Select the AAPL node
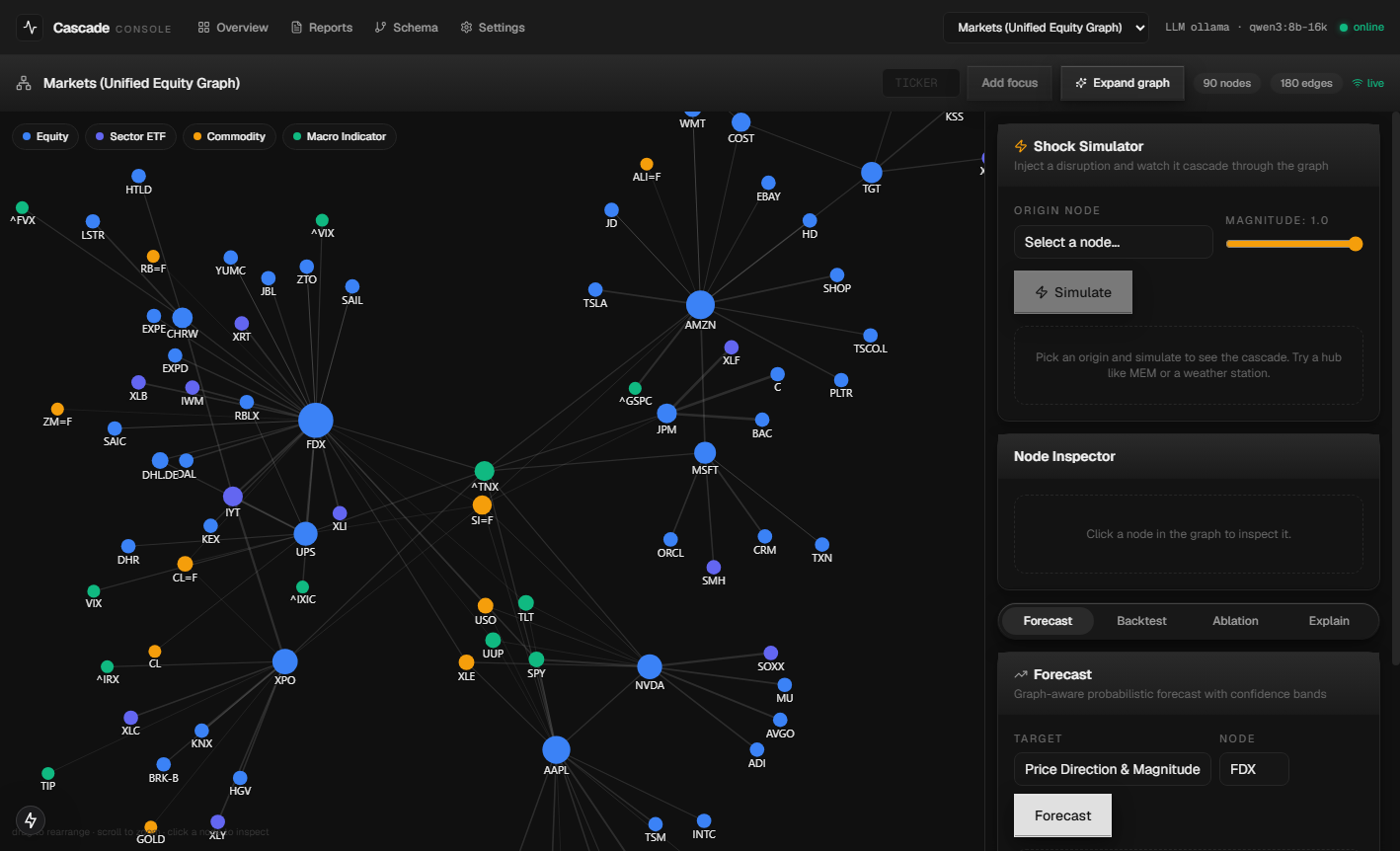 pos(556,749)
